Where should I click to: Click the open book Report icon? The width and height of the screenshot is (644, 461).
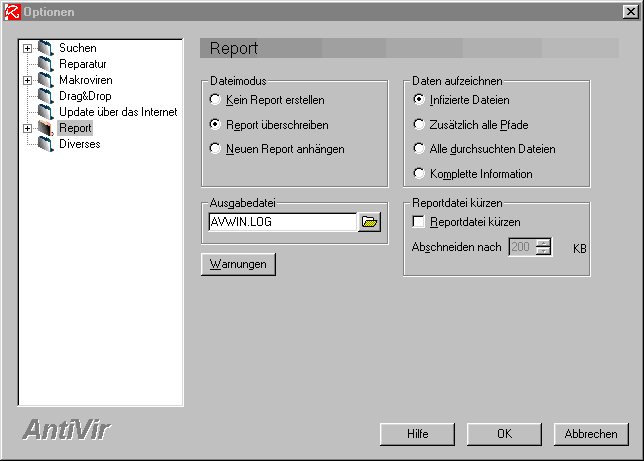pos(45,128)
